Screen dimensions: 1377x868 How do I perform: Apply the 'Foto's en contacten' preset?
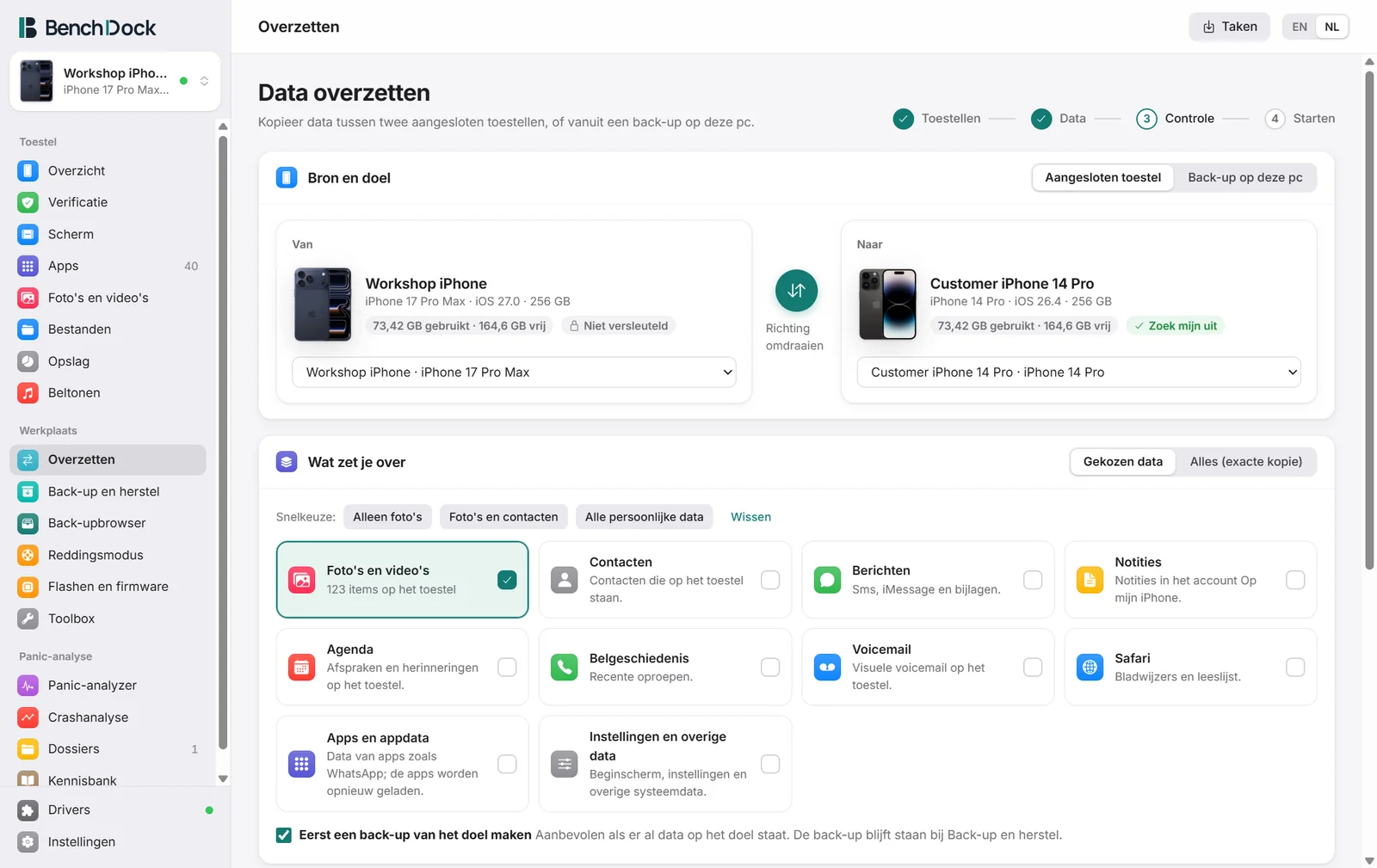[x=503, y=517]
